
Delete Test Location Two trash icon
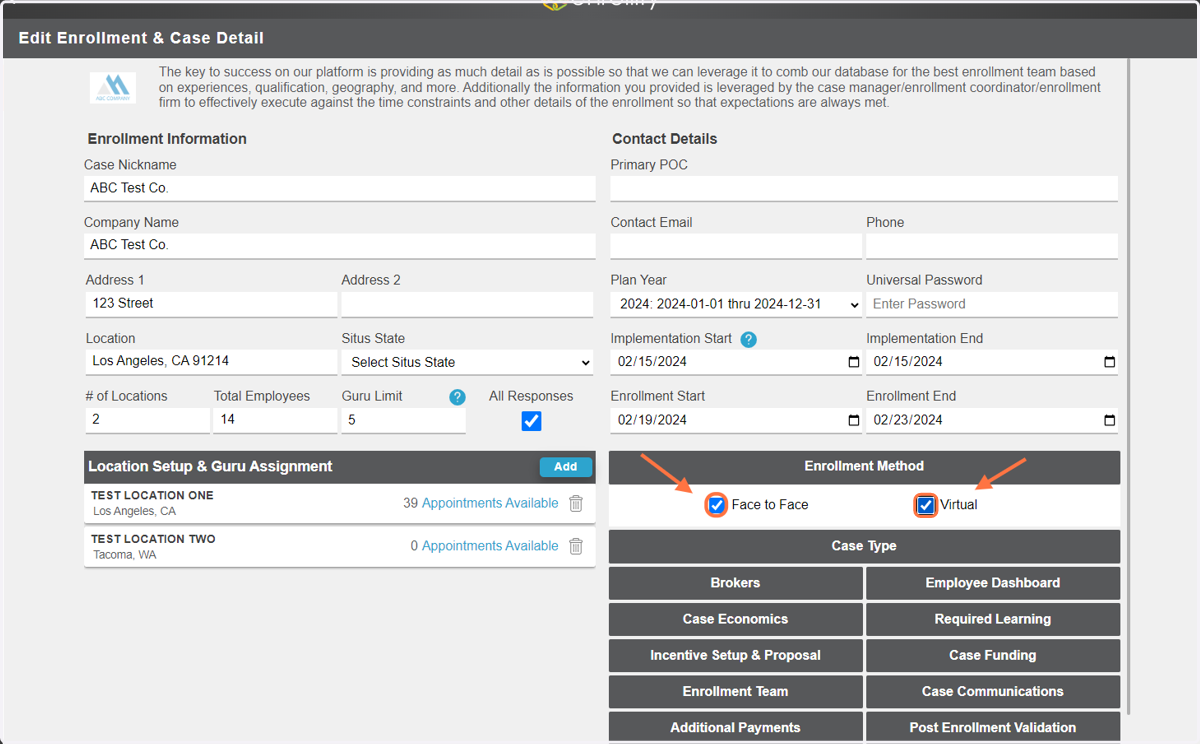[576, 546]
